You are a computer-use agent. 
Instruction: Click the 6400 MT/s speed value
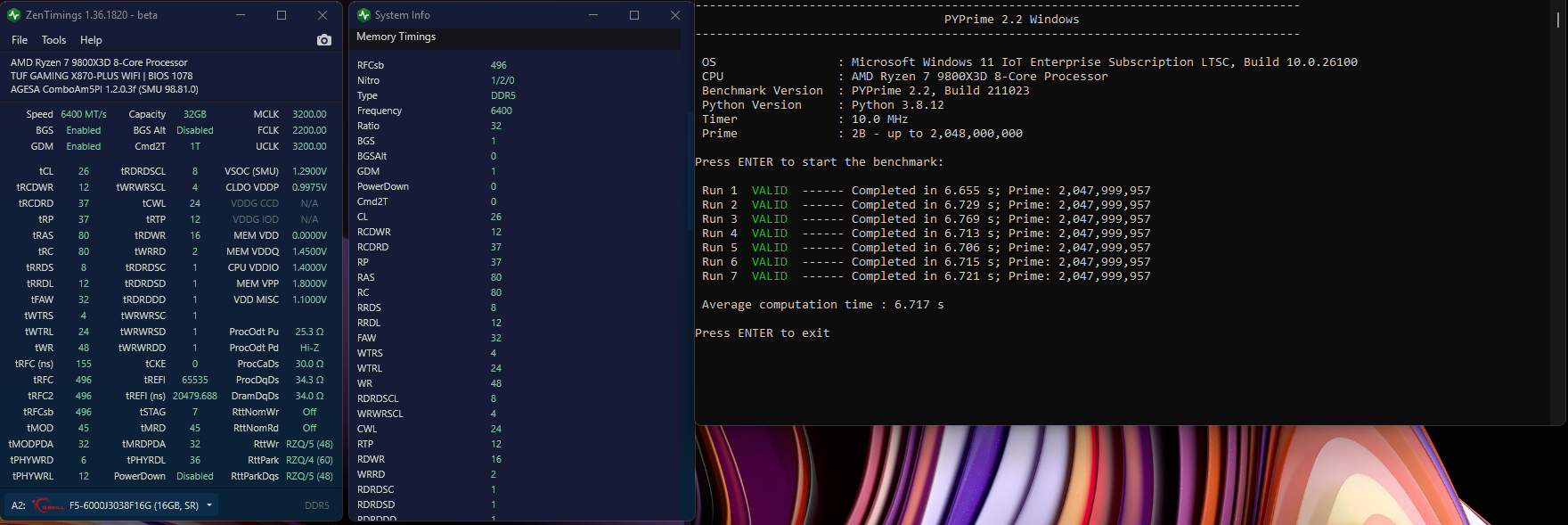click(84, 114)
